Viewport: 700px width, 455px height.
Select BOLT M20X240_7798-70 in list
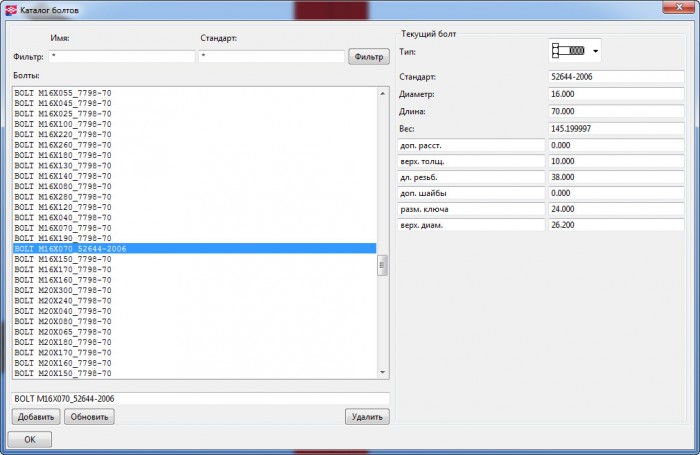(195, 301)
